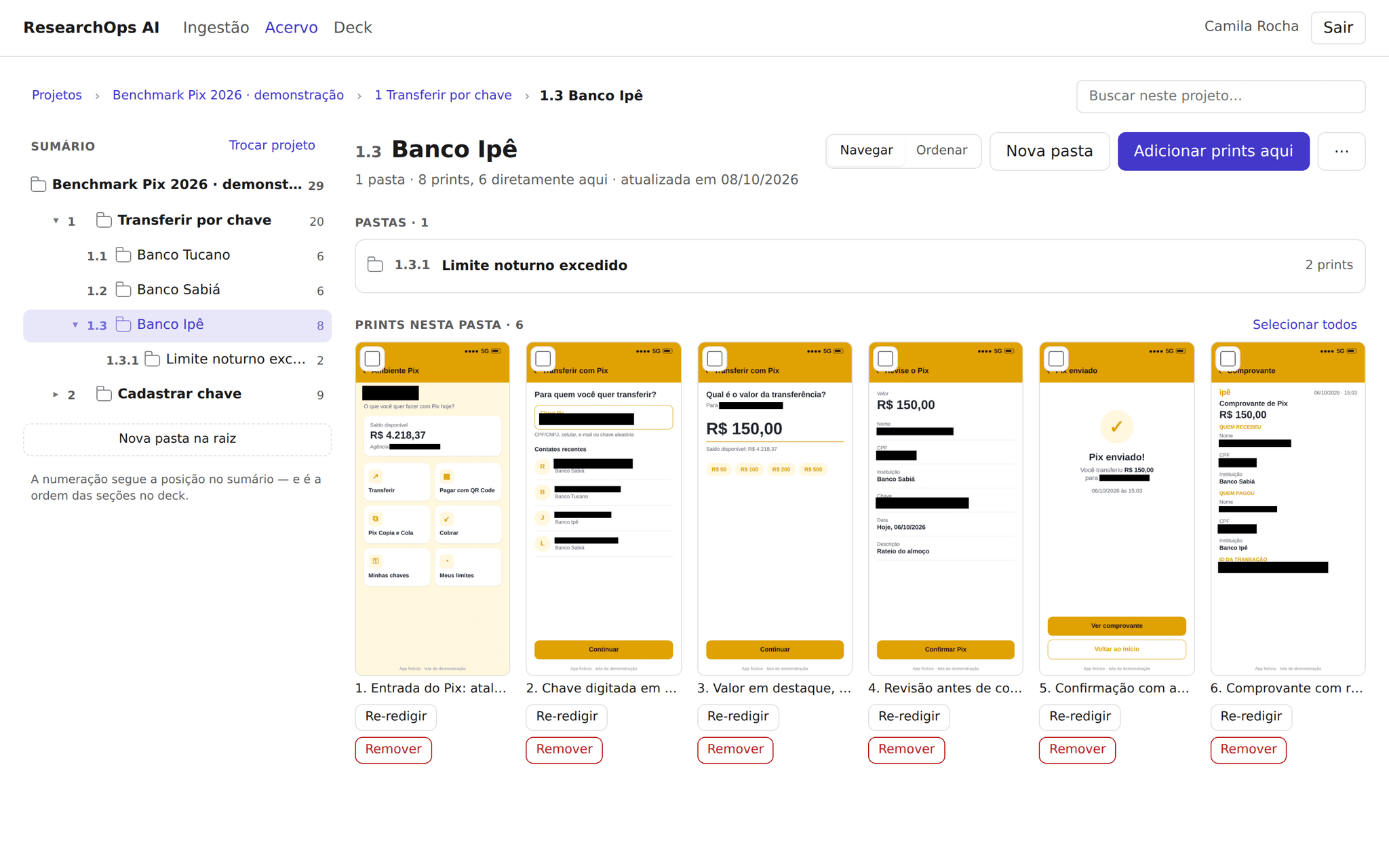
Task: Click the Nova pasta button
Action: [1049, 151]
